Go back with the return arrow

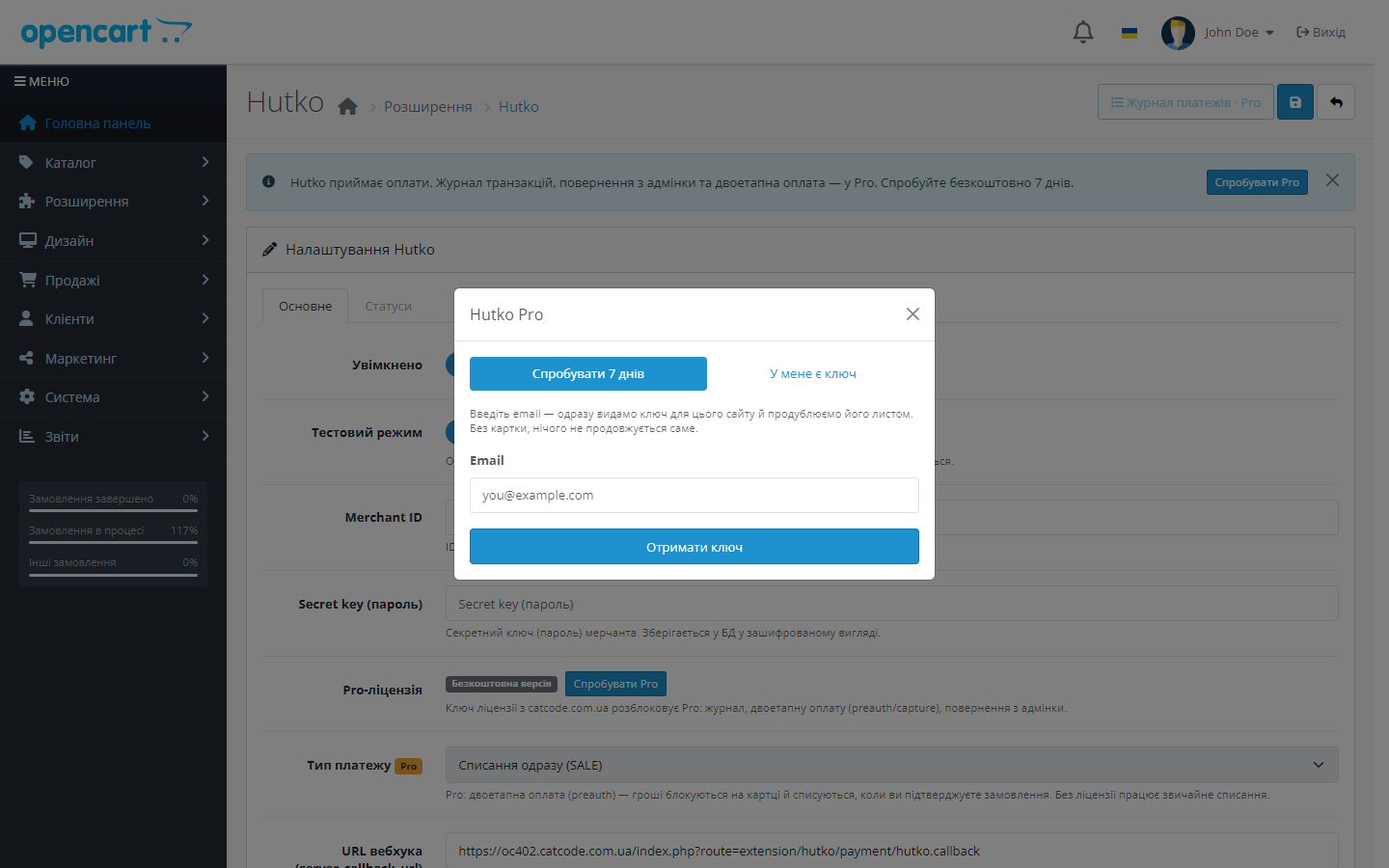pos(1336,102)
